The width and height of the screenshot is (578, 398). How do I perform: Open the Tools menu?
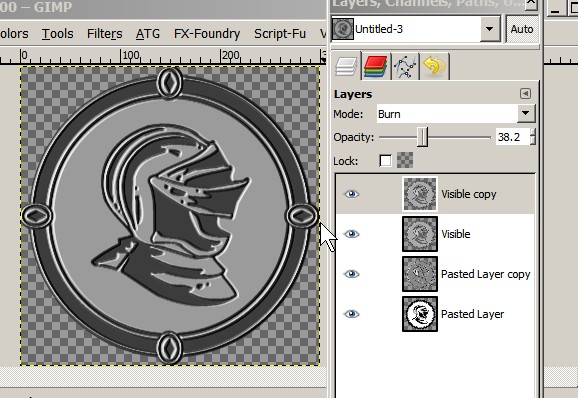point(58,34)
